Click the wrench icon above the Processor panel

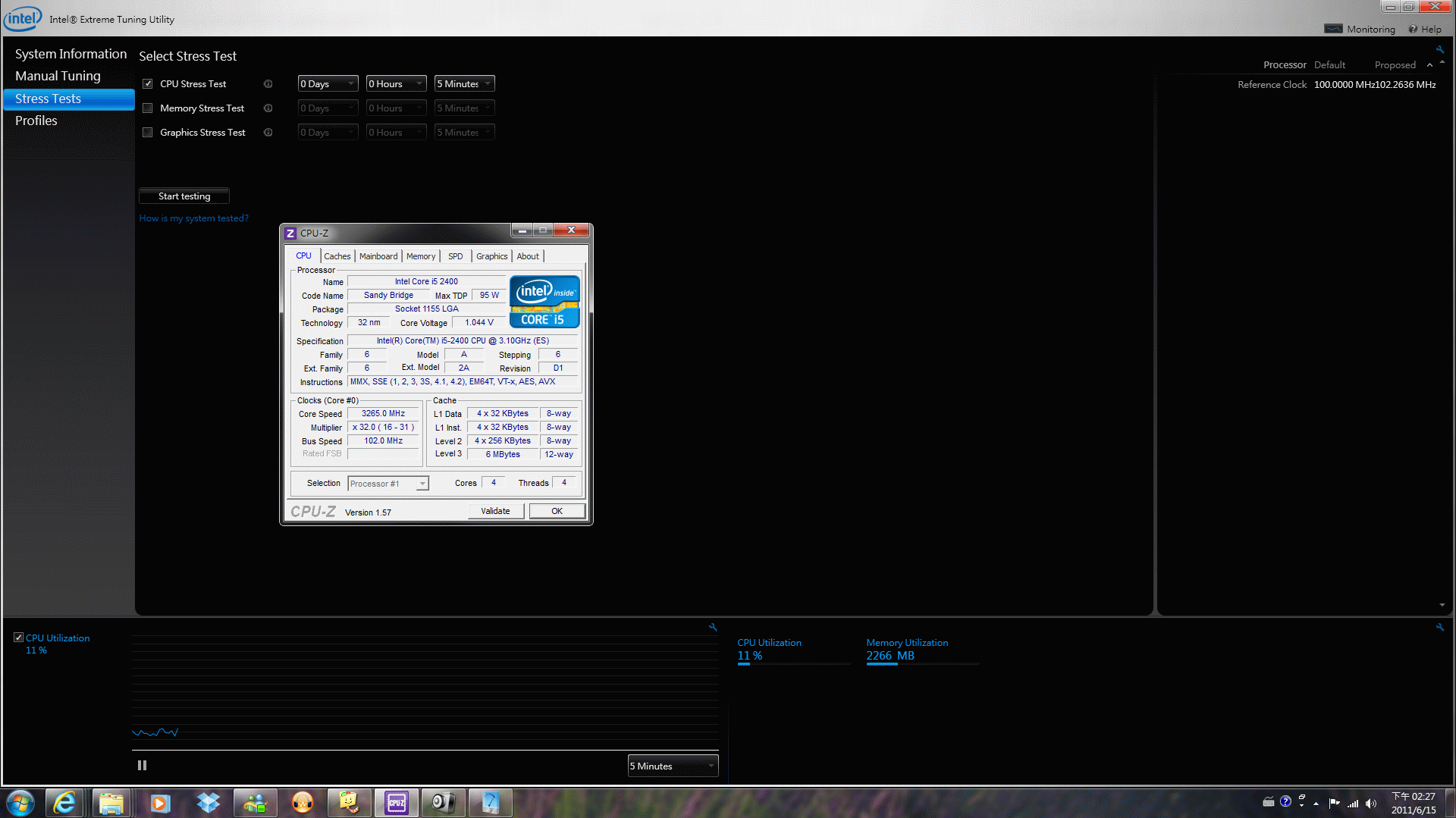pyautogui.click(x=1439, y=50)
